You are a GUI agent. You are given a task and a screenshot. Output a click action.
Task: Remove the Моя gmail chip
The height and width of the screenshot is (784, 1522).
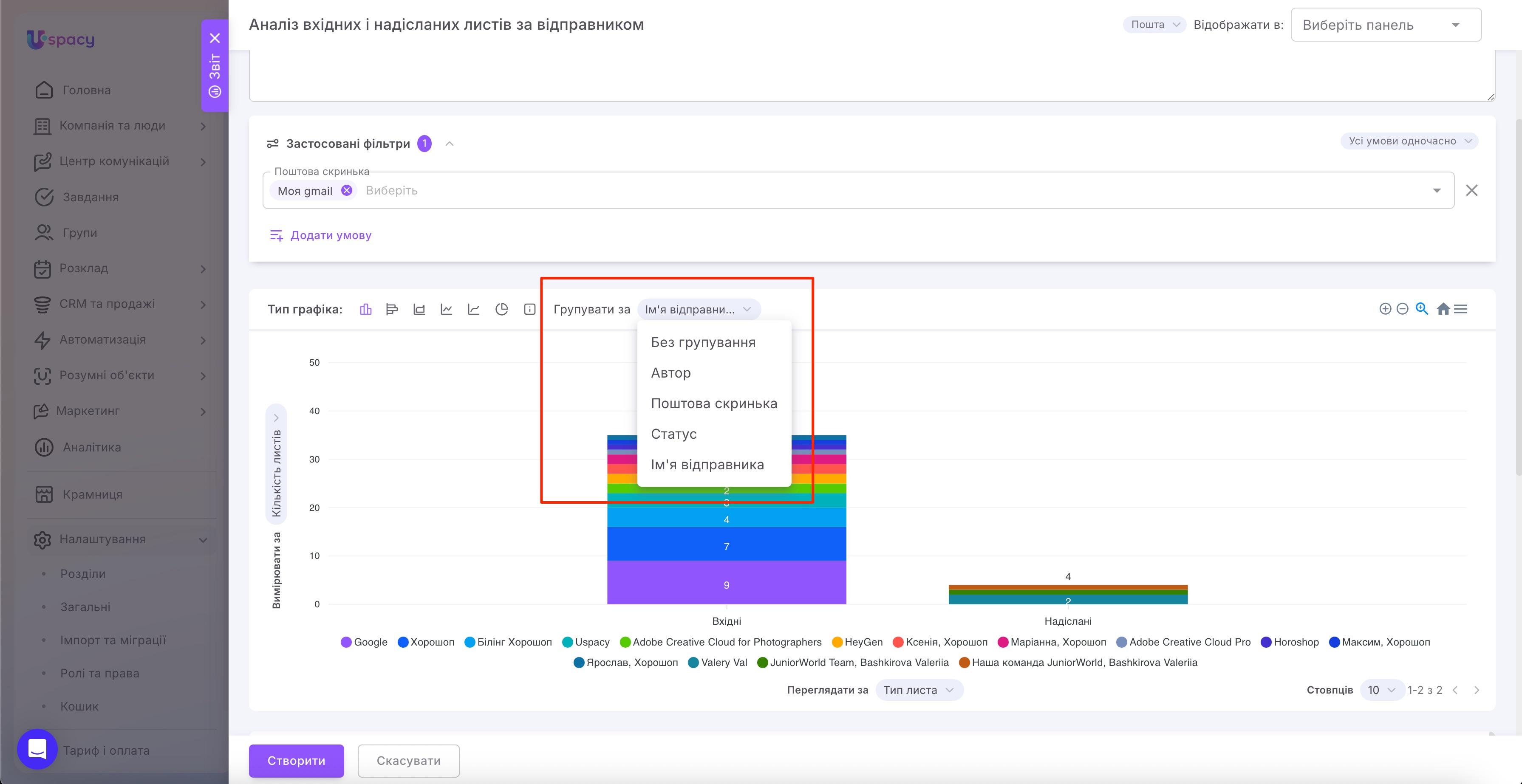347,190
